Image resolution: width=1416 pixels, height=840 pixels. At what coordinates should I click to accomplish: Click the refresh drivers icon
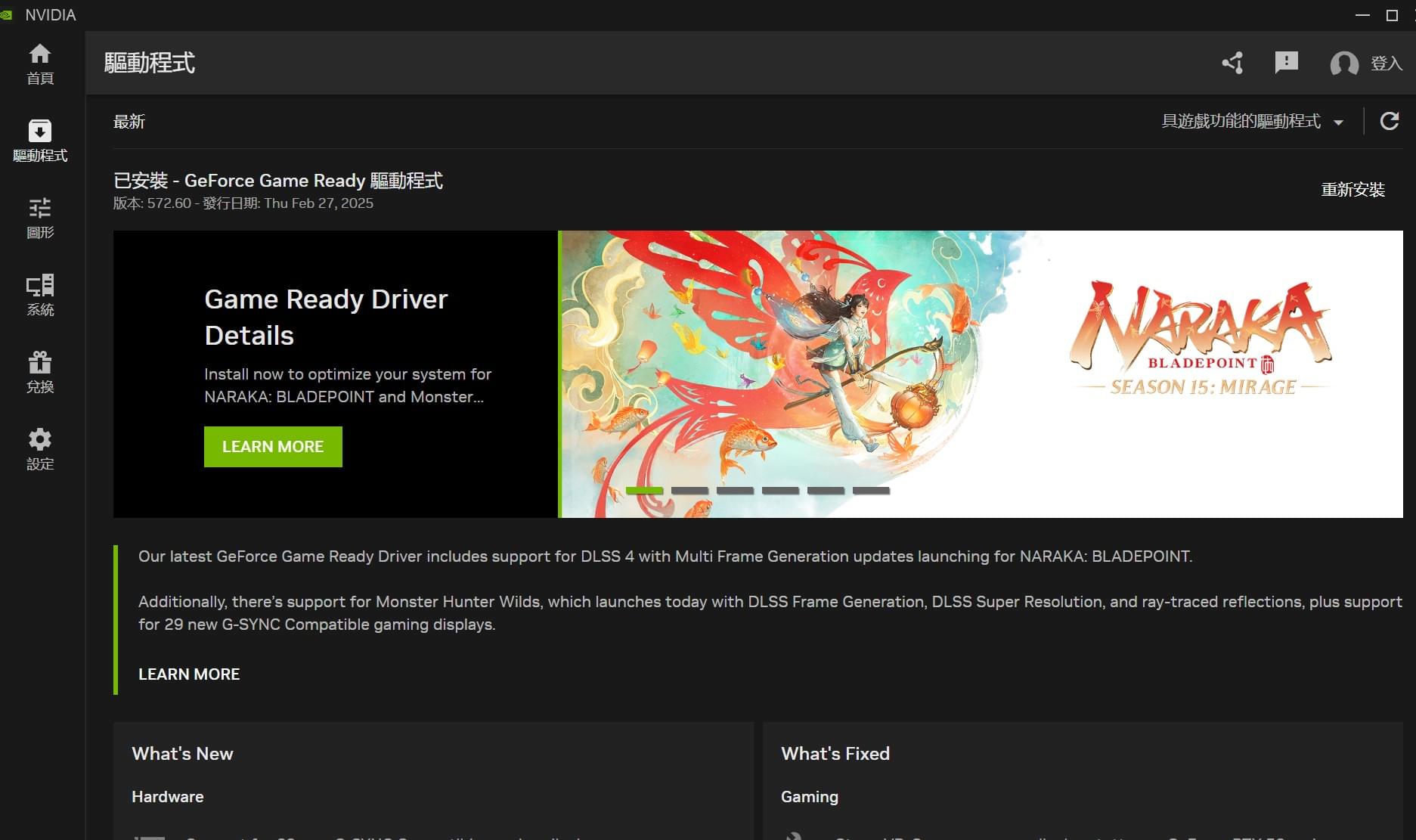click(1390, 121)
